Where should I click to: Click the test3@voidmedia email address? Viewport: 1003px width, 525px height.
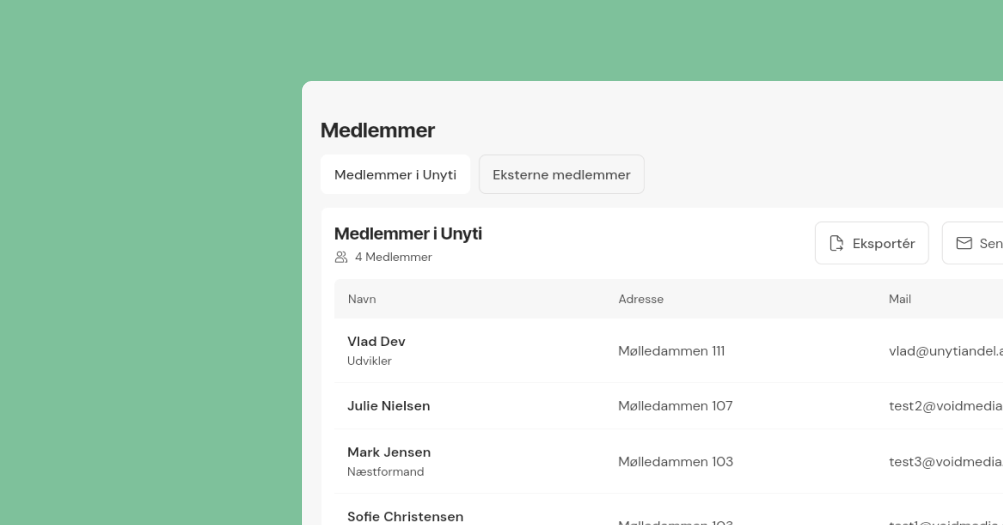(x=945, y=461)
